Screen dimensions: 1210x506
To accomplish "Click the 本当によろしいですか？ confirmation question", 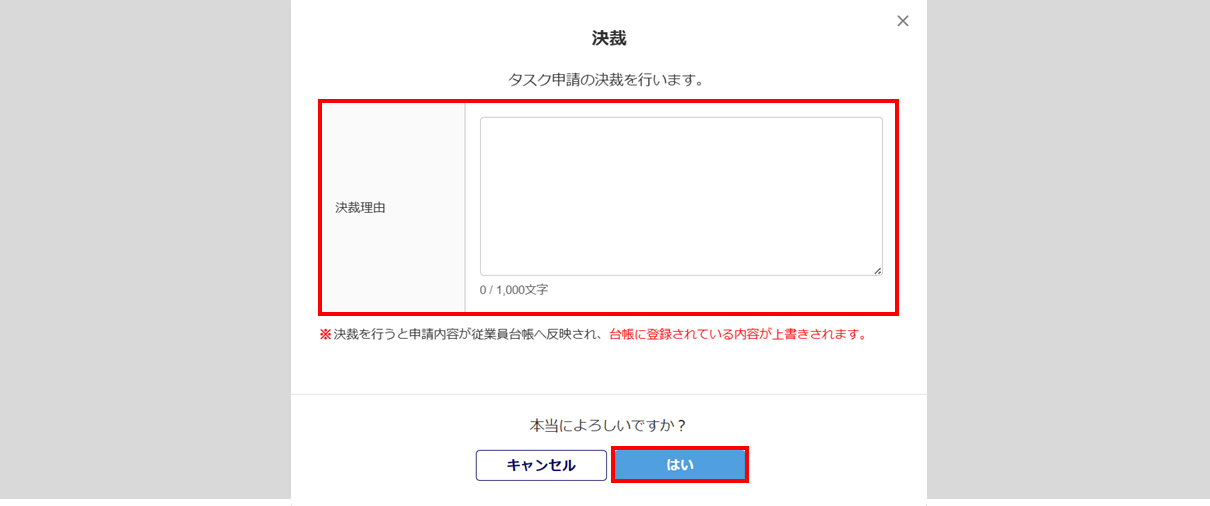I will pos(608,425).
